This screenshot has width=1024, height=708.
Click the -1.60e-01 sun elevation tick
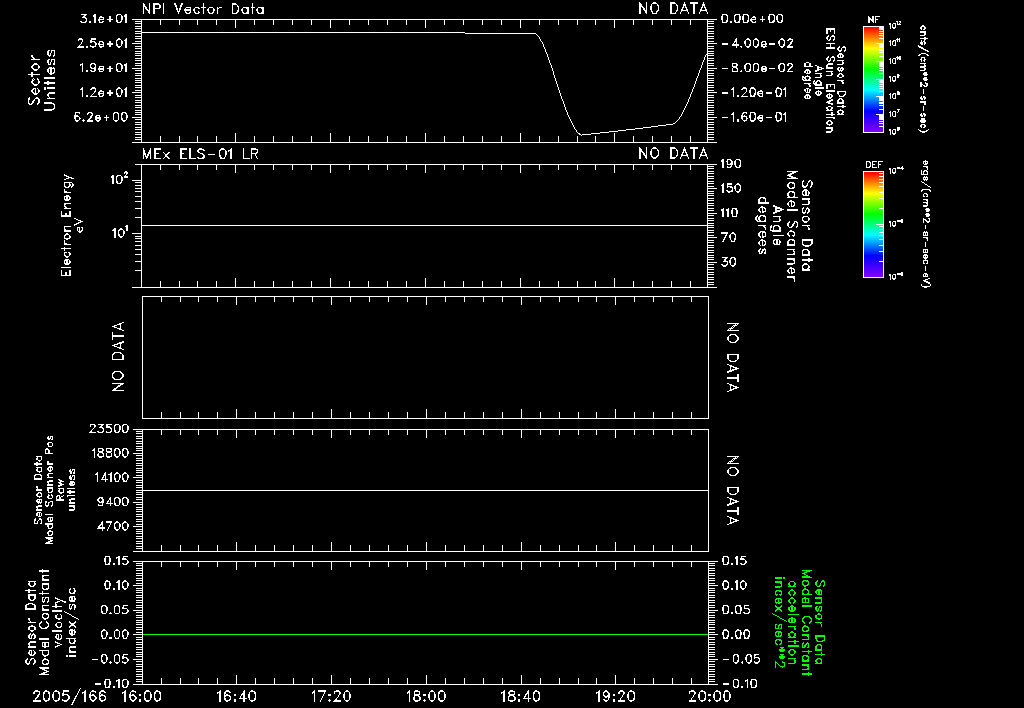754,117
